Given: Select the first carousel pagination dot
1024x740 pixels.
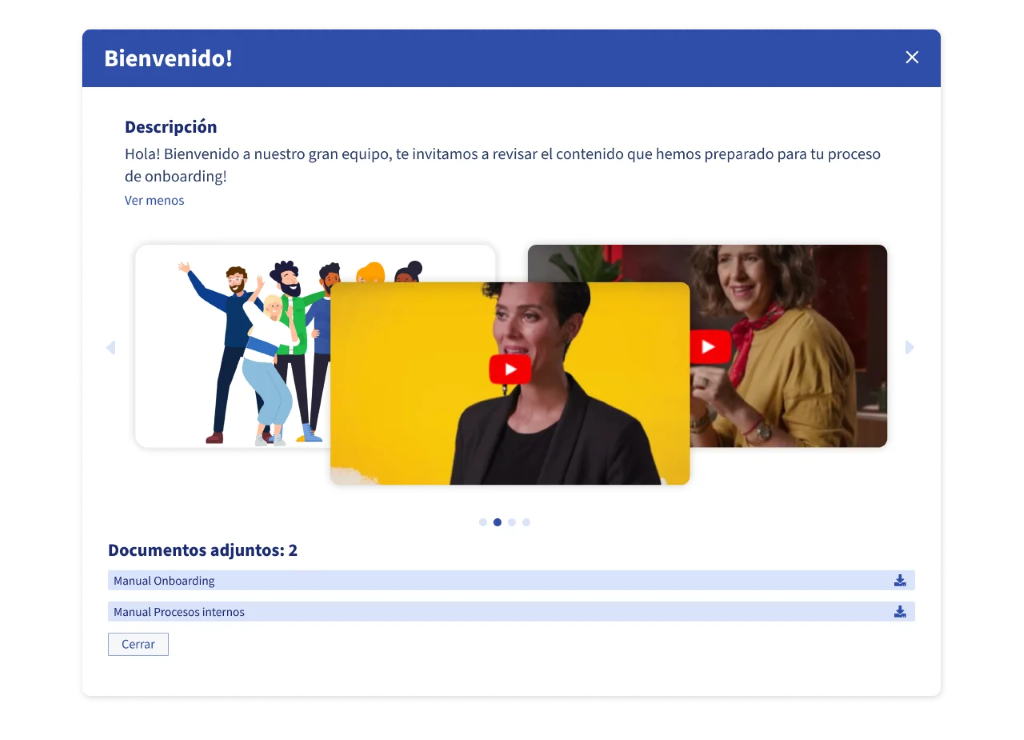Looking at the screenshot, I should tap(483, 522).
